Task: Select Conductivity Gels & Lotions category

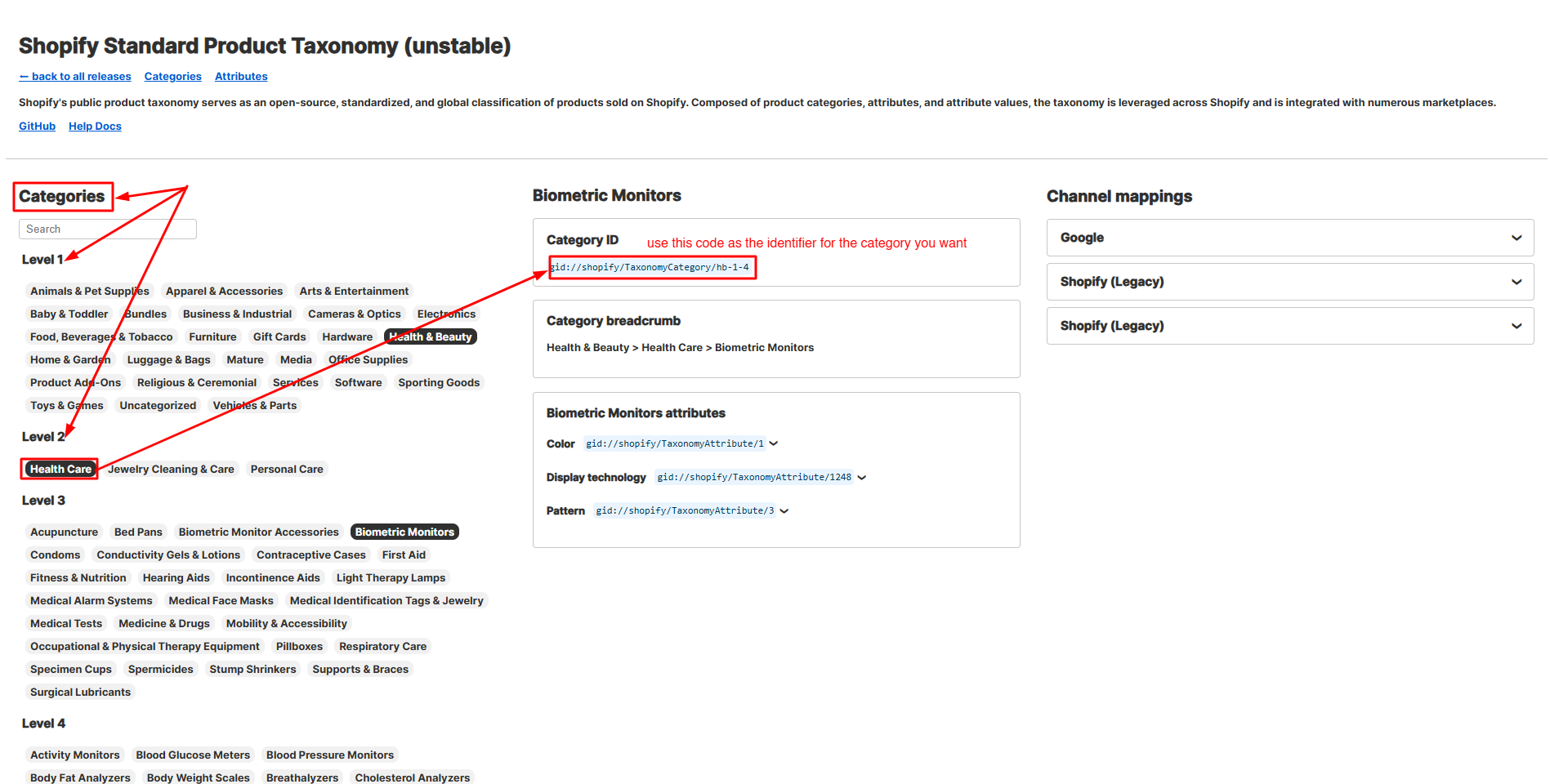Action: 168,555
